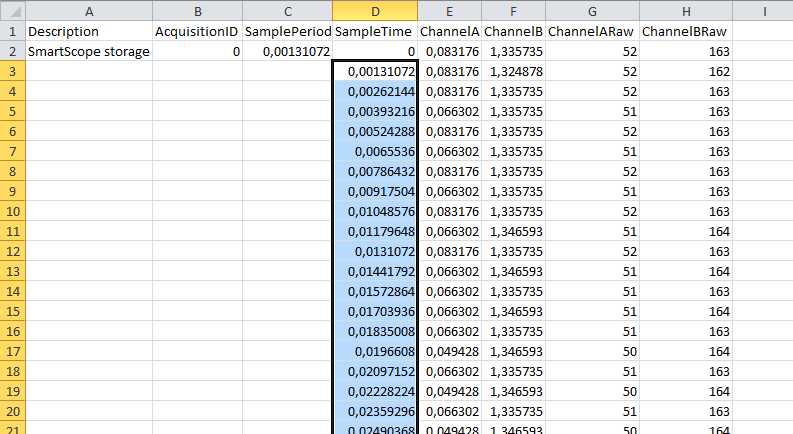Click the column H header
The width and height of the screenshot is (793, 434).
686,11
